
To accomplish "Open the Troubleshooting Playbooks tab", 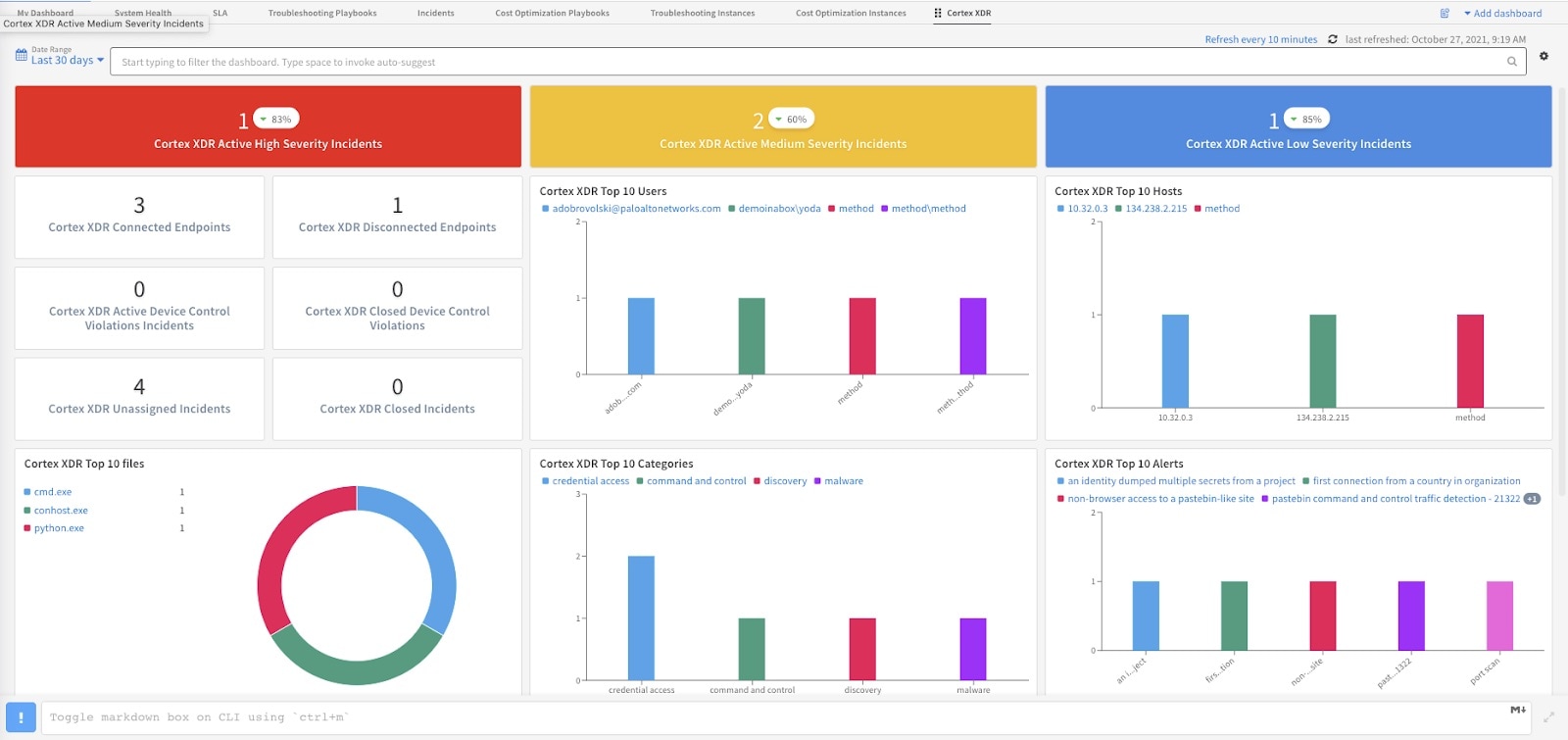I will [322, 13].
